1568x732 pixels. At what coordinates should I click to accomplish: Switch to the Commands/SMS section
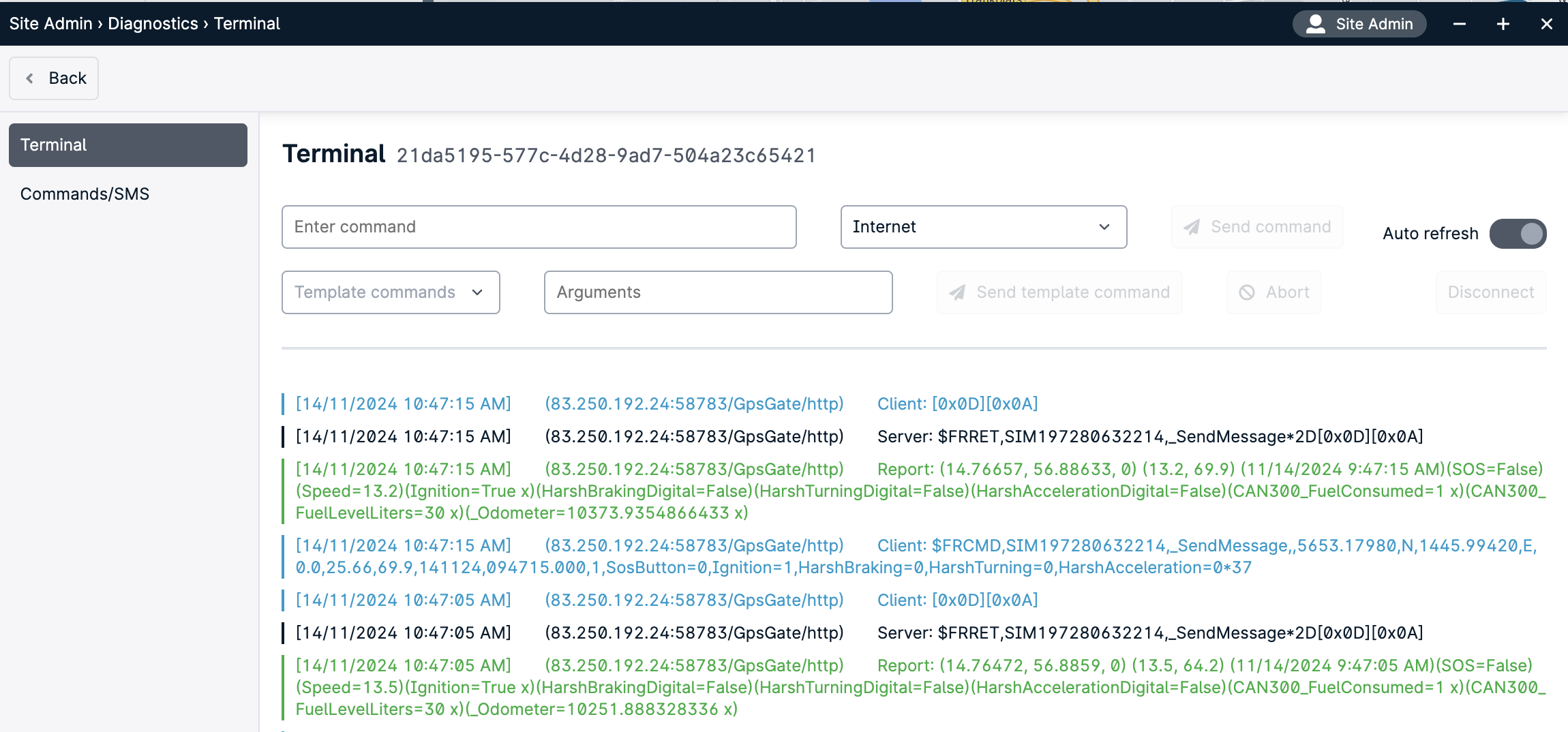(85, 194)
